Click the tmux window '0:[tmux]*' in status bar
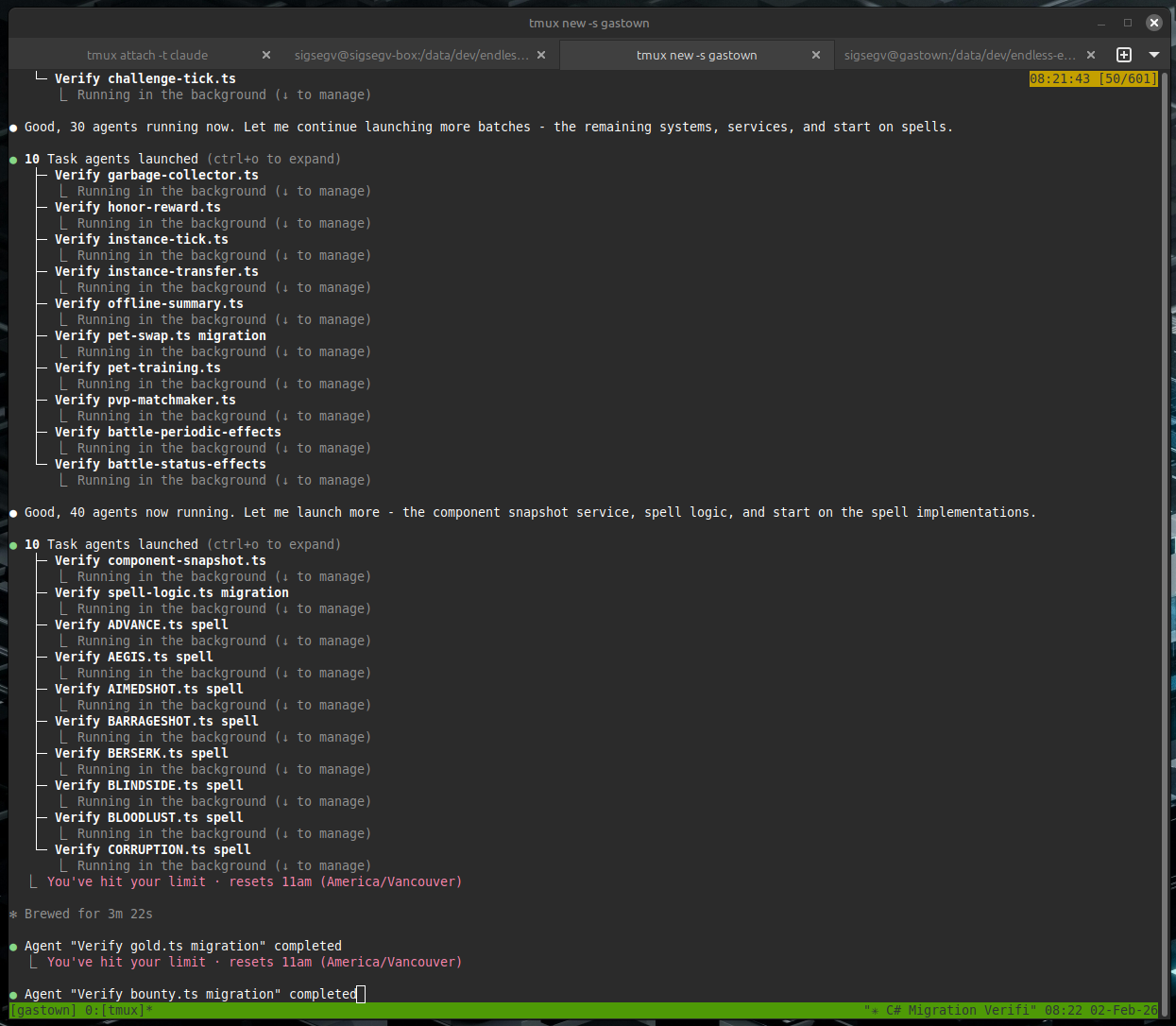This screenshot has height=1026, width=1176. coord(118,1011)
